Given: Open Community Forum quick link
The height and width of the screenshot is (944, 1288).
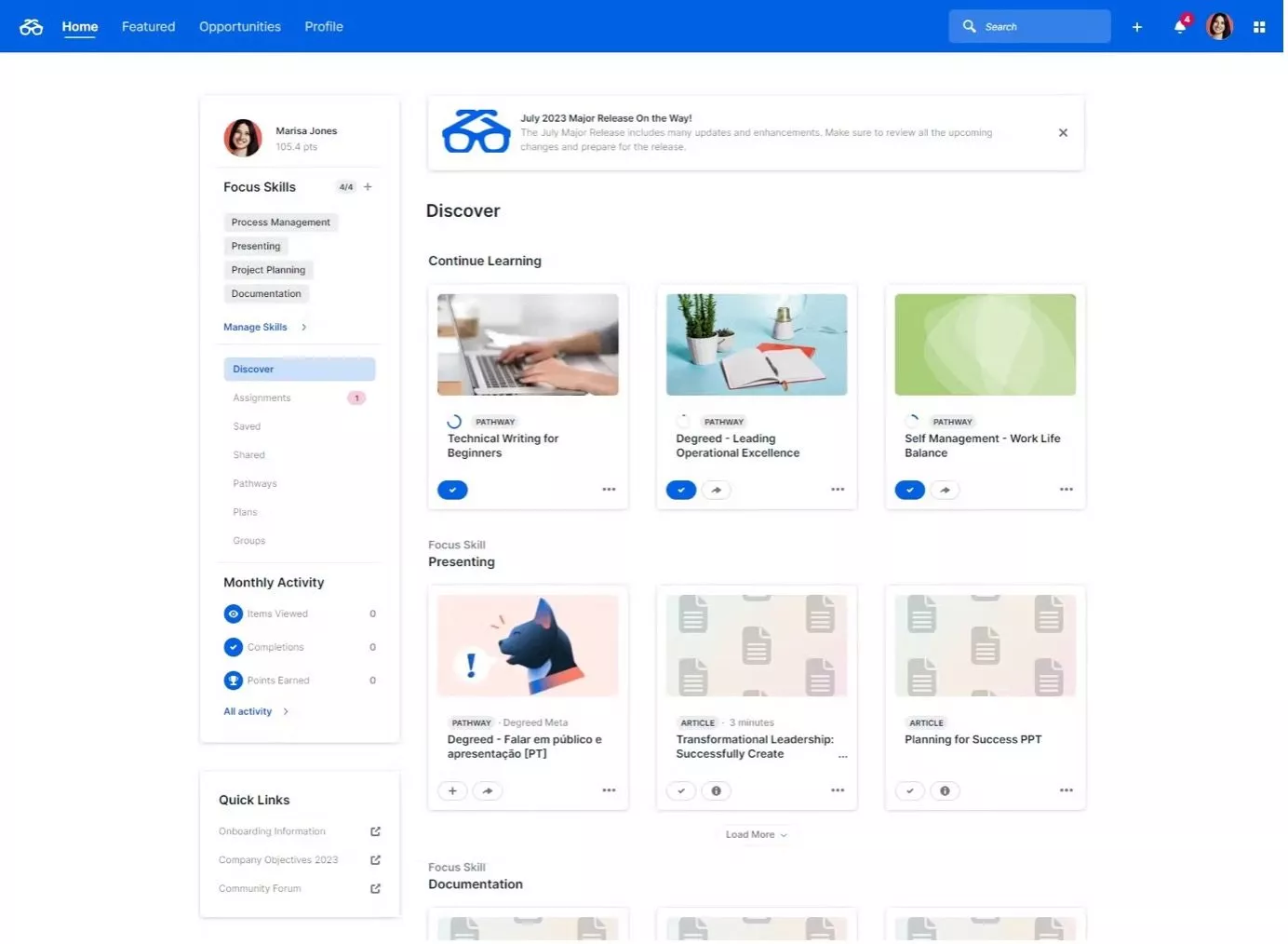Looking at the screenshot, I should [x=261, y=891].
